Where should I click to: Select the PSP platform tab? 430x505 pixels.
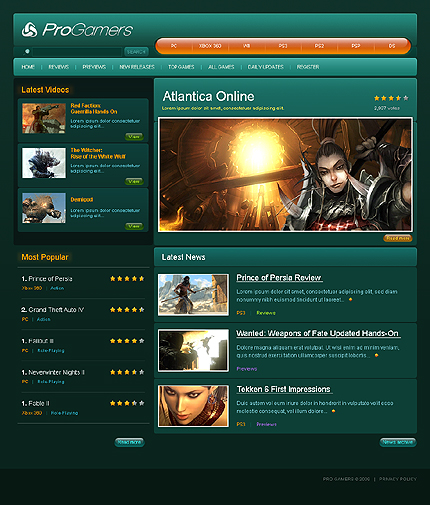(356, 46)
